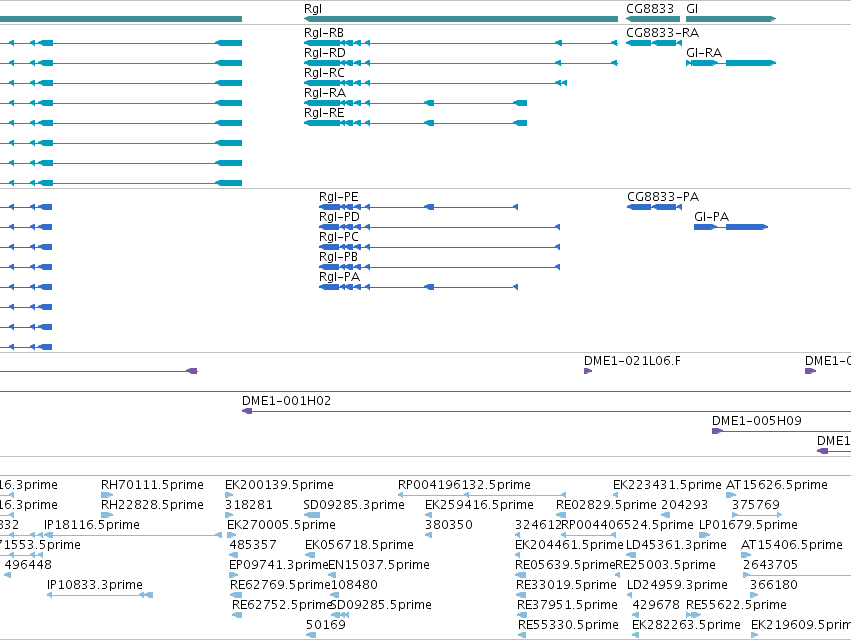Image resolution: width=851 pixels, height=640 pixels.
Task: Select the DME1-001H02 clone feature
Action: click(546, 411)
